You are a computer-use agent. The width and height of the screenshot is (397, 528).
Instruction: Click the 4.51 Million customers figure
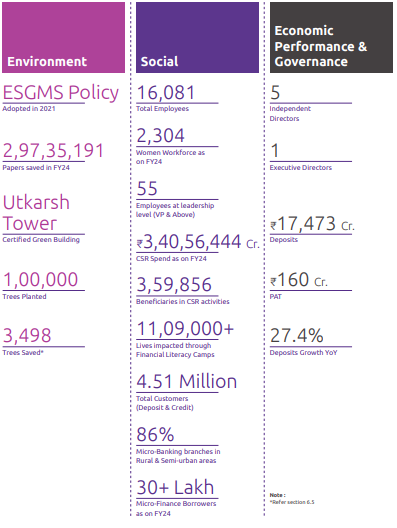click(x=187, y=382)
